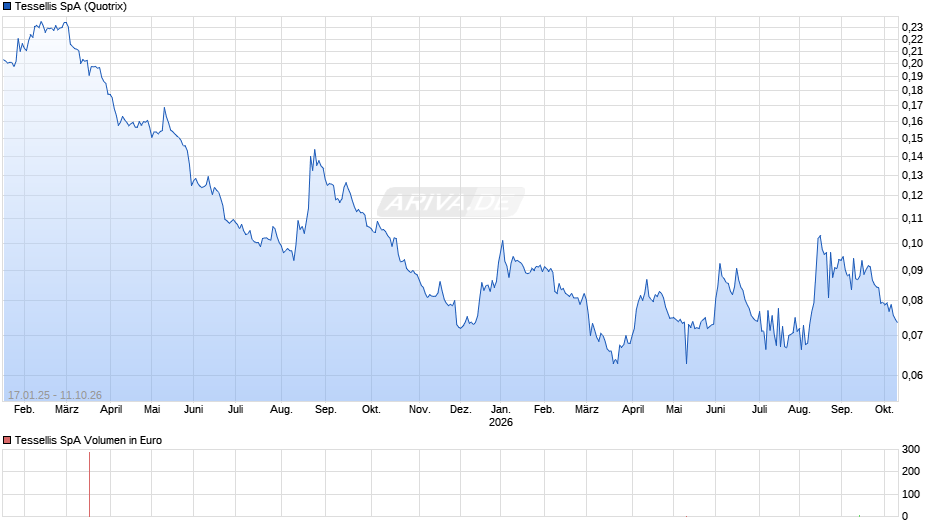Click the '0,12' price axis label
Image resolution: width=940 pixels, height=526 pixels.
[912, 196]
